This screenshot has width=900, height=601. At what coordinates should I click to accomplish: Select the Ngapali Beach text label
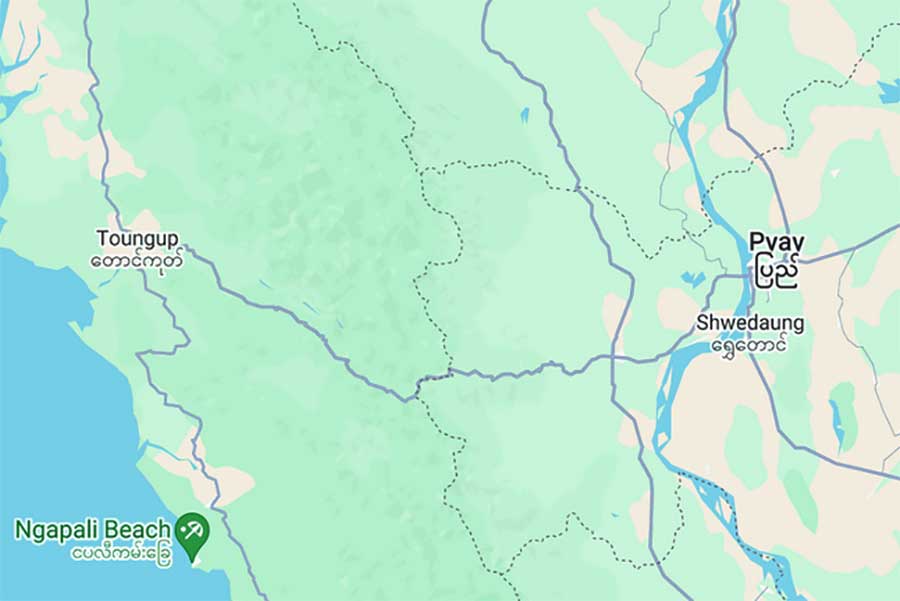click(x=92, y=529)
